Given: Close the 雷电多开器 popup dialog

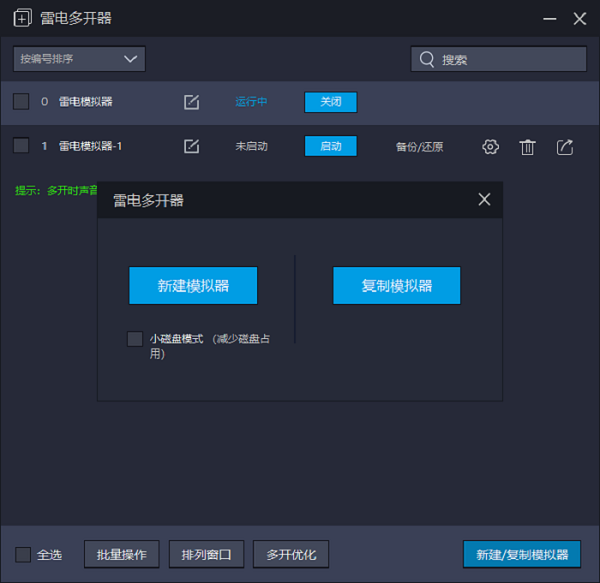Looking at the screenshot, I should pos(484,199).
